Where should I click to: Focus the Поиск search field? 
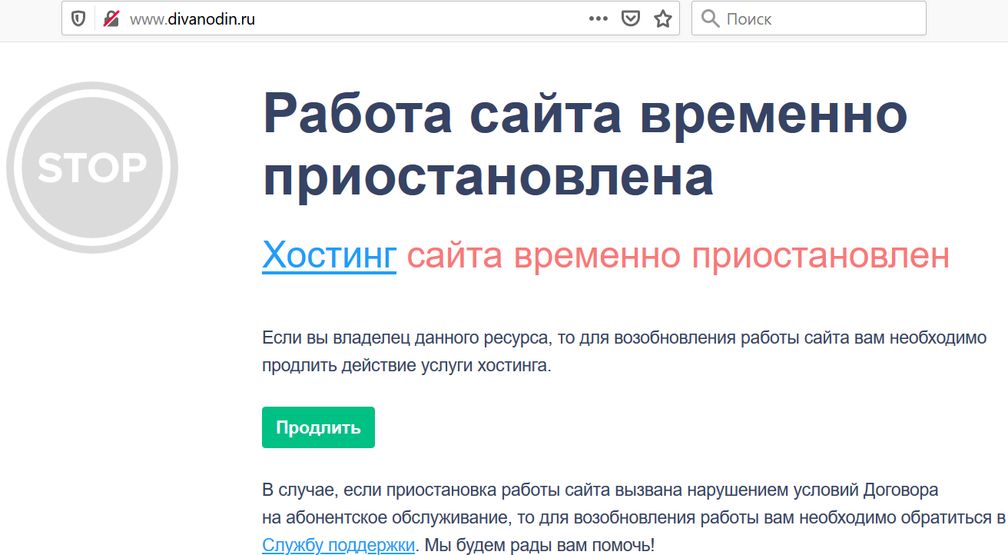pyautogui.click(x=820, y=18)
